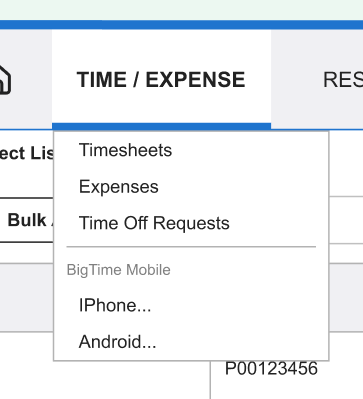Switch to the partially visible RES tab
The width and height of the screenshot is (363, 399).
[343, 80]
